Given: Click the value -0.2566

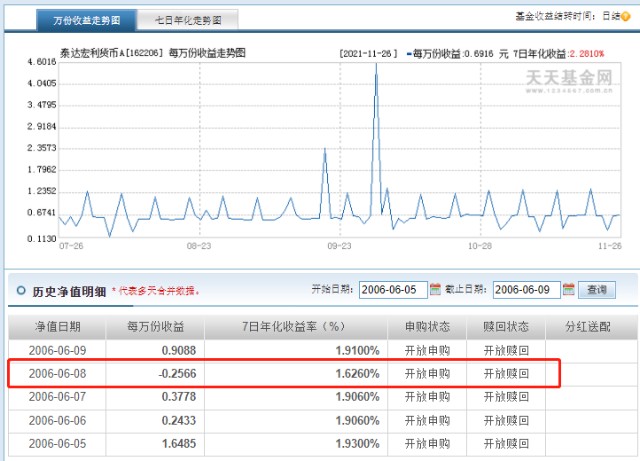Looking at the screenshot, I should (178, 374).
